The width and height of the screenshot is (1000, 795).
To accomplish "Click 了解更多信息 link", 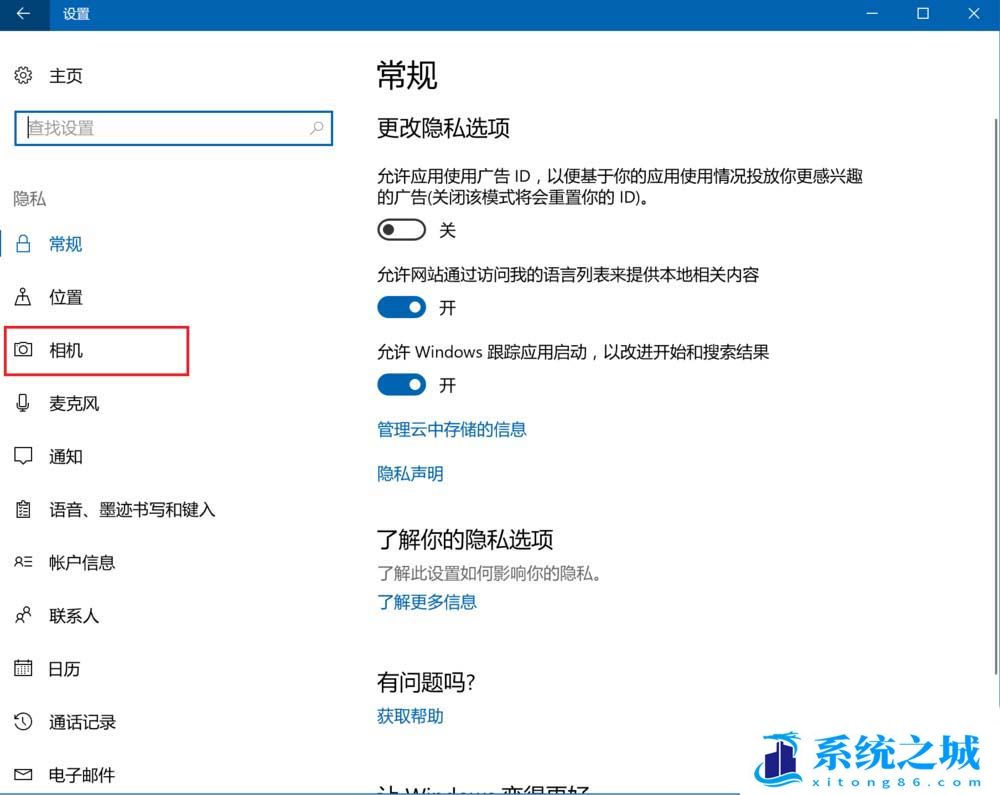I will click(427, 602).
